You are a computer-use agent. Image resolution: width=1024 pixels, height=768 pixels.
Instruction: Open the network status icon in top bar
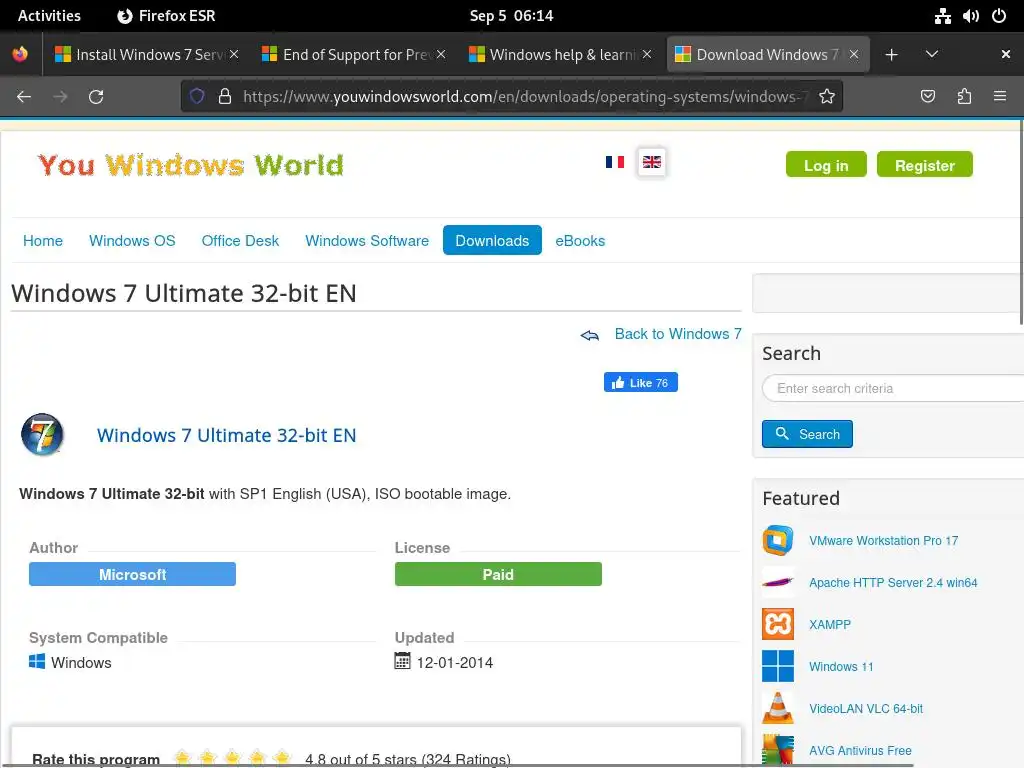coord(942,16)
